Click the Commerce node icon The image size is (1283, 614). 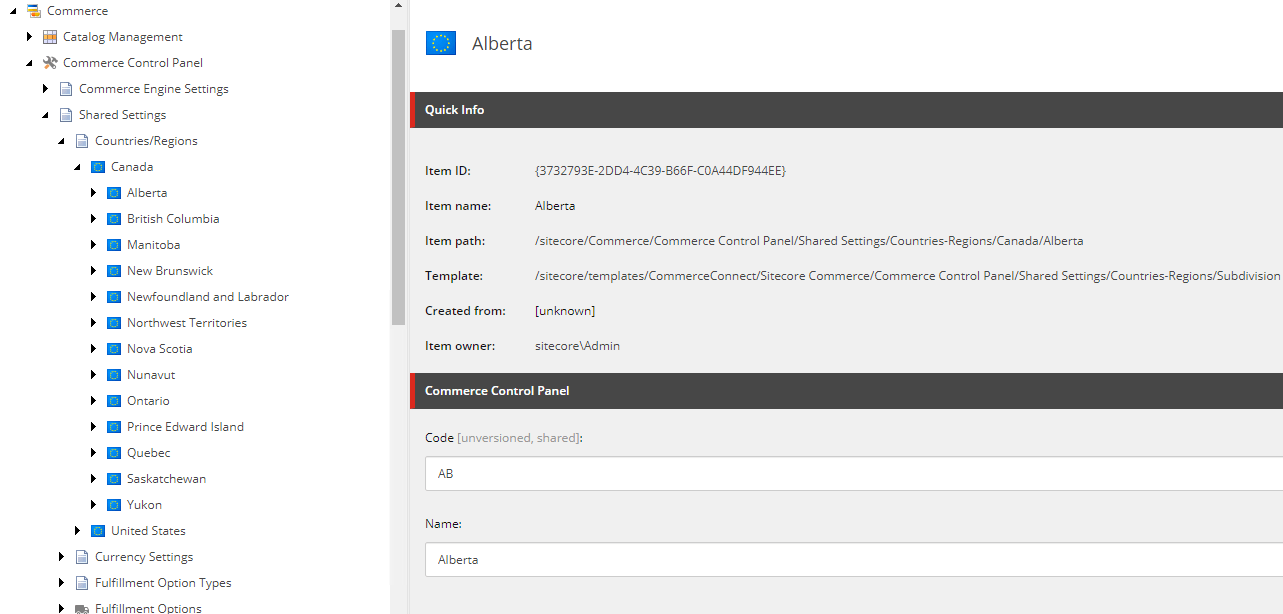[x=33, y=11]
